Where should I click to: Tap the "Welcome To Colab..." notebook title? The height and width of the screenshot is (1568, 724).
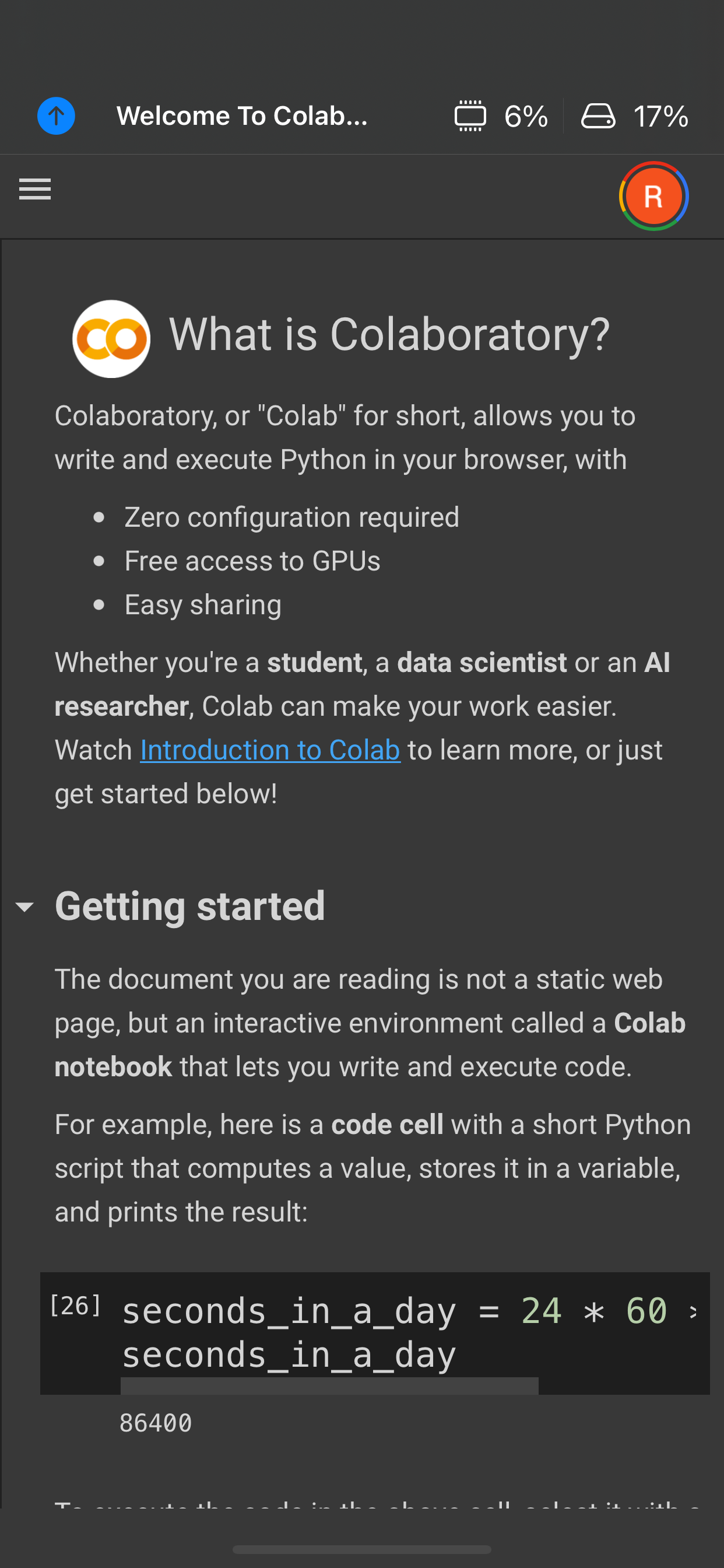[x=242, y=116]
